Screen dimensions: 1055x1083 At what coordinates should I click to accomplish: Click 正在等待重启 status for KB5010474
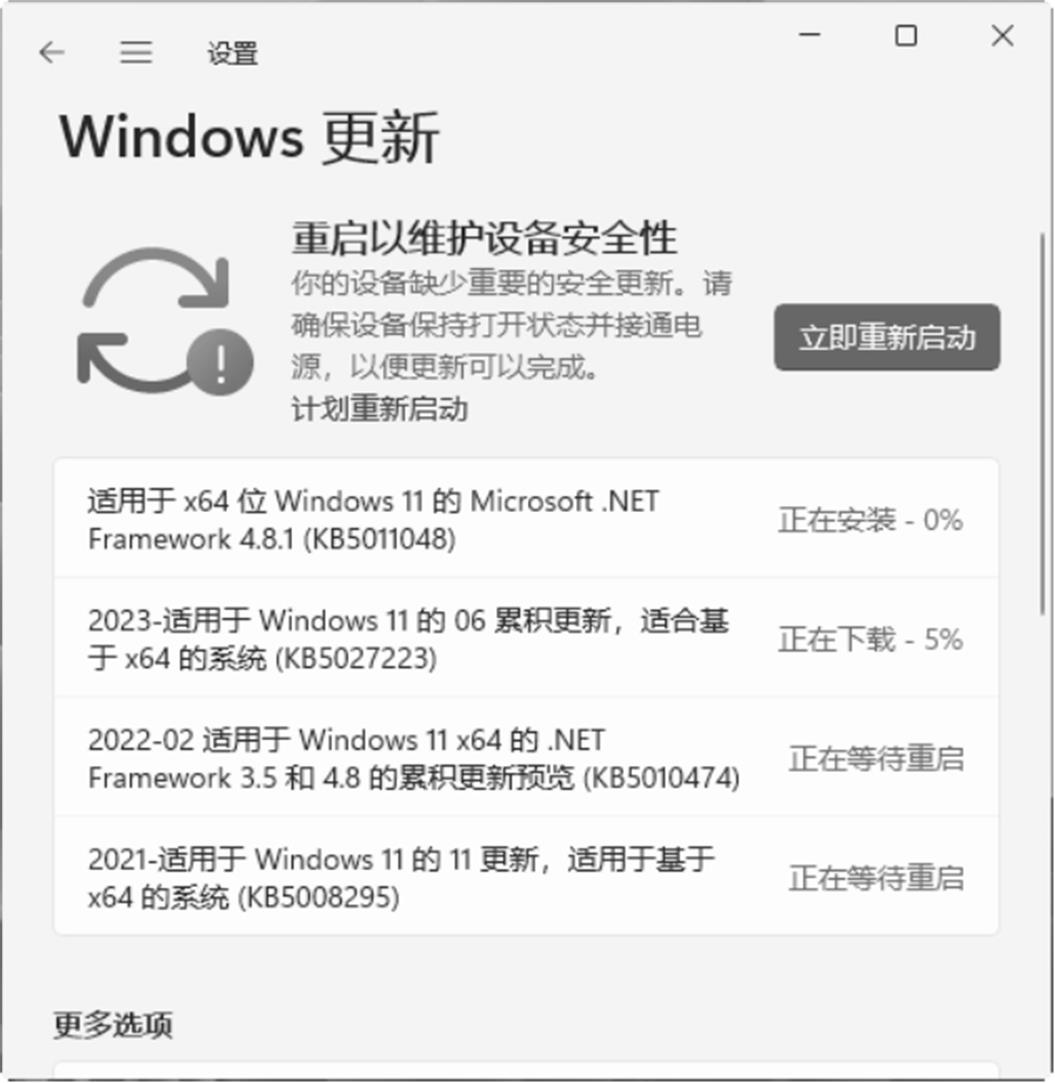[876, 758]
